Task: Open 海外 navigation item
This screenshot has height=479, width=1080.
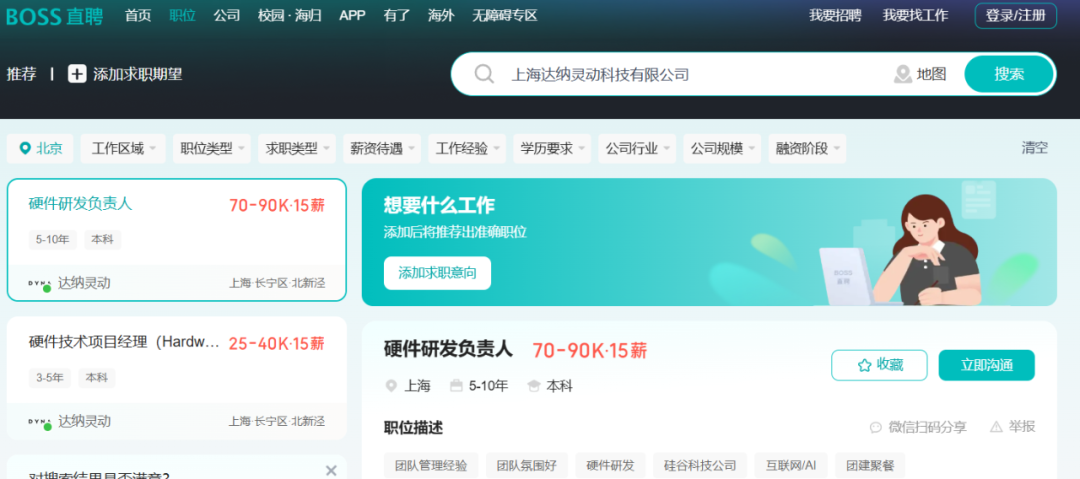Action: coord(441,15)
